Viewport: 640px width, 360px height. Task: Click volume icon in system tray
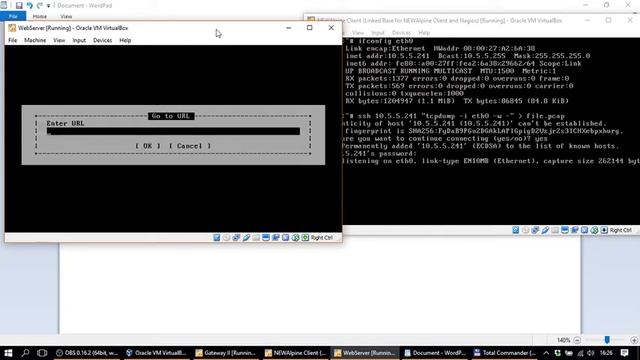(x=591, y=353)
